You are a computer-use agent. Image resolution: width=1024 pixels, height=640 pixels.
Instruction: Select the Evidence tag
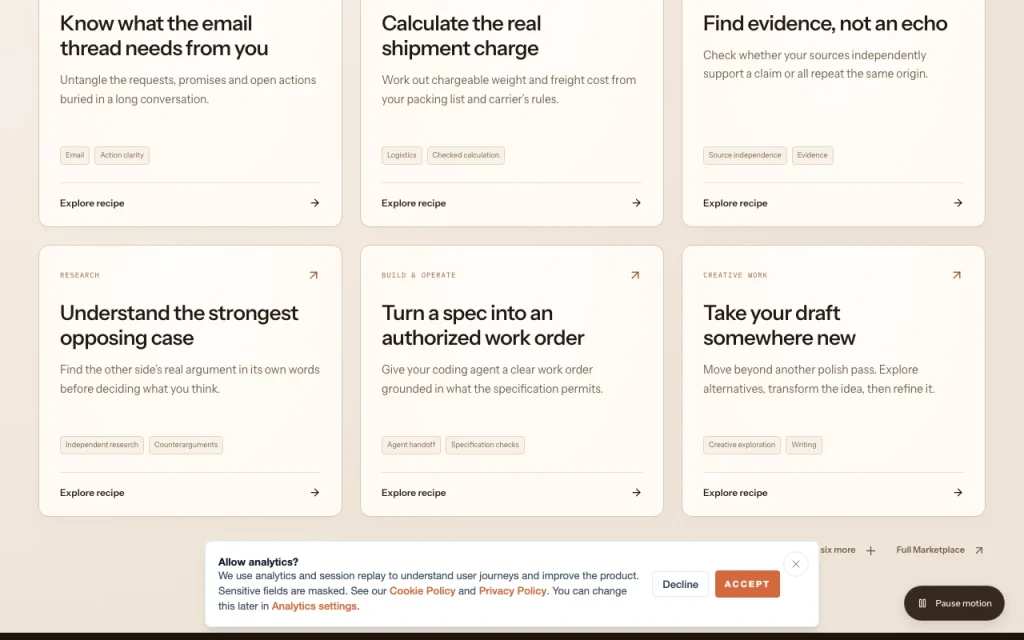(x=812, y=155)
